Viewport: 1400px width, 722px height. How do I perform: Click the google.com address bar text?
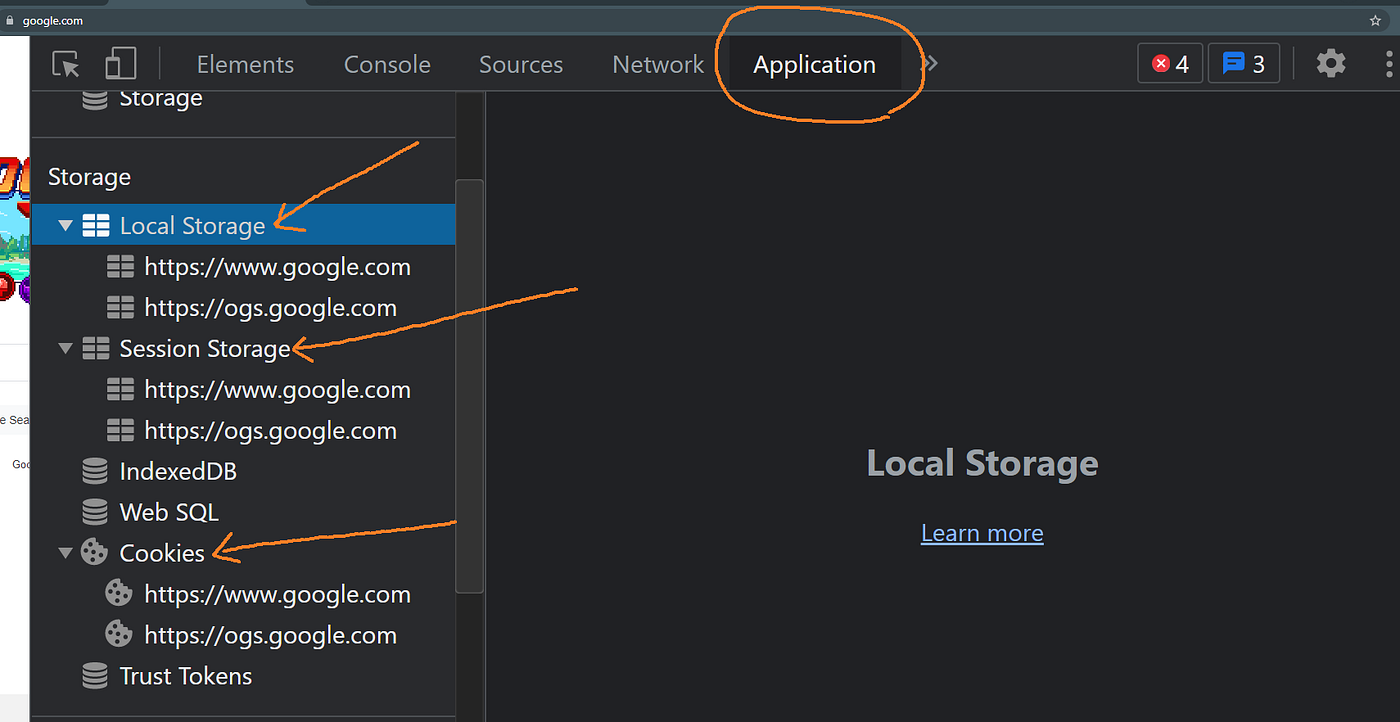click(53, 20)
